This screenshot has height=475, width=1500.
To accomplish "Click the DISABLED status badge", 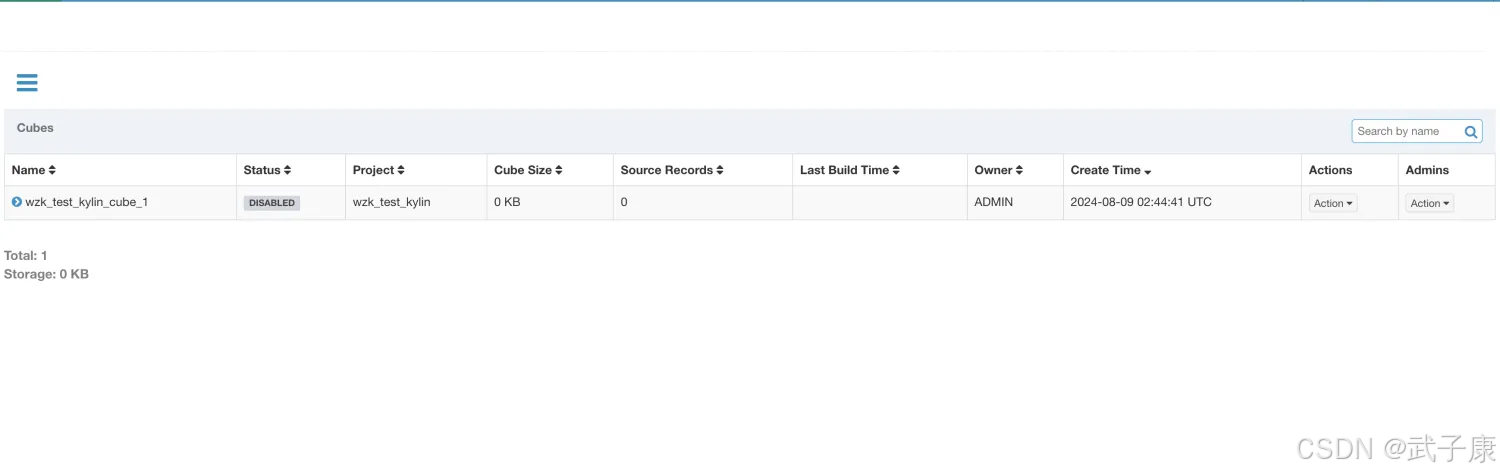I will click(272, 203).
